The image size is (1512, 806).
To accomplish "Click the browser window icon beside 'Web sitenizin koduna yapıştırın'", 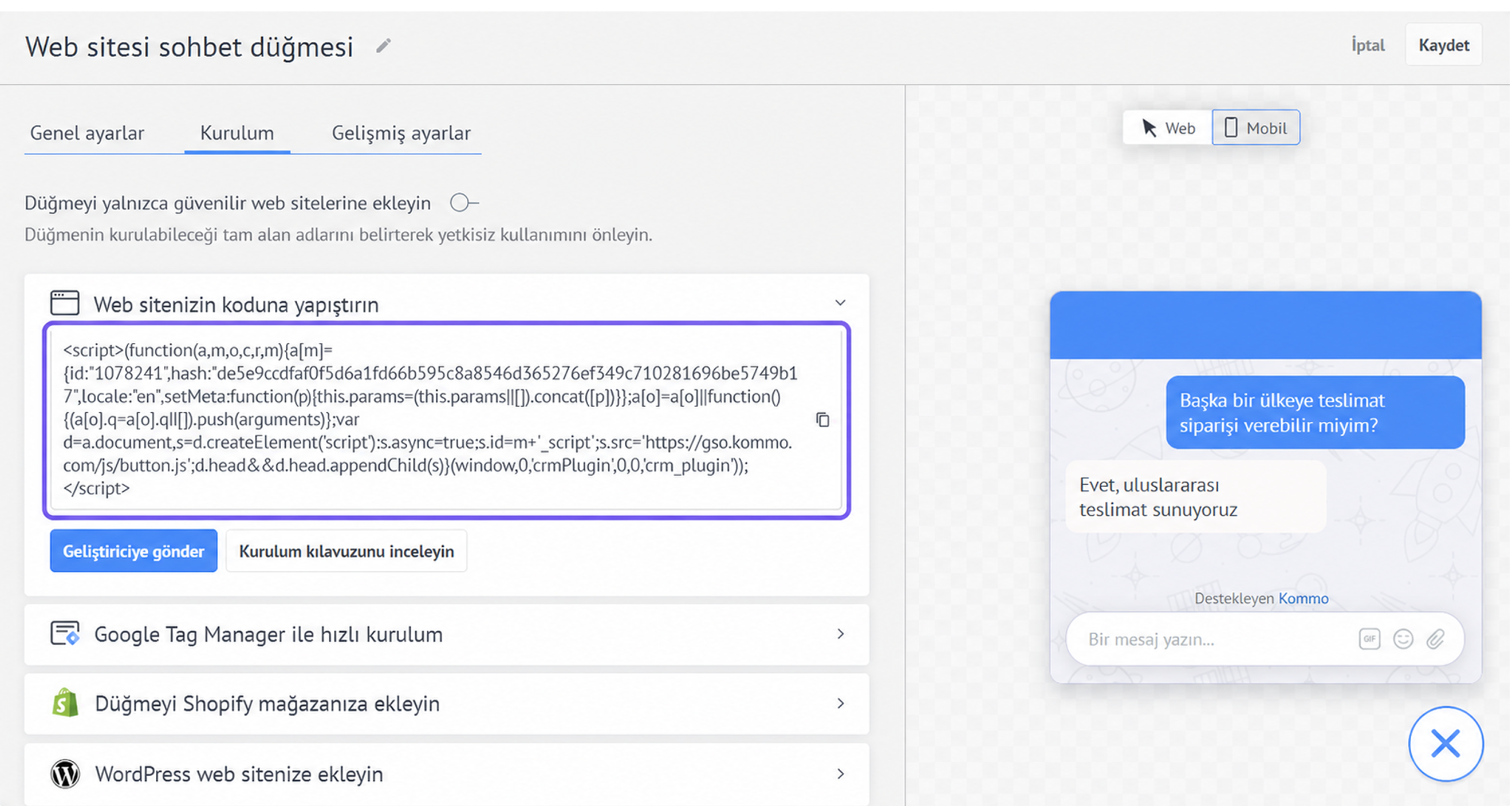I will (65, 303).
